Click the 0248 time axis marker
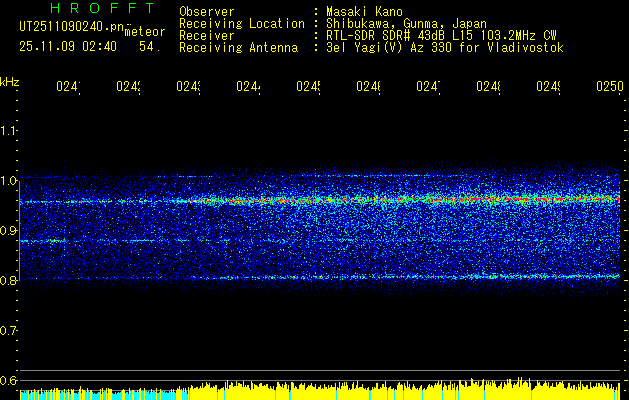The height and width of the screenshot is (400, 629). click(x=489, y=87)
